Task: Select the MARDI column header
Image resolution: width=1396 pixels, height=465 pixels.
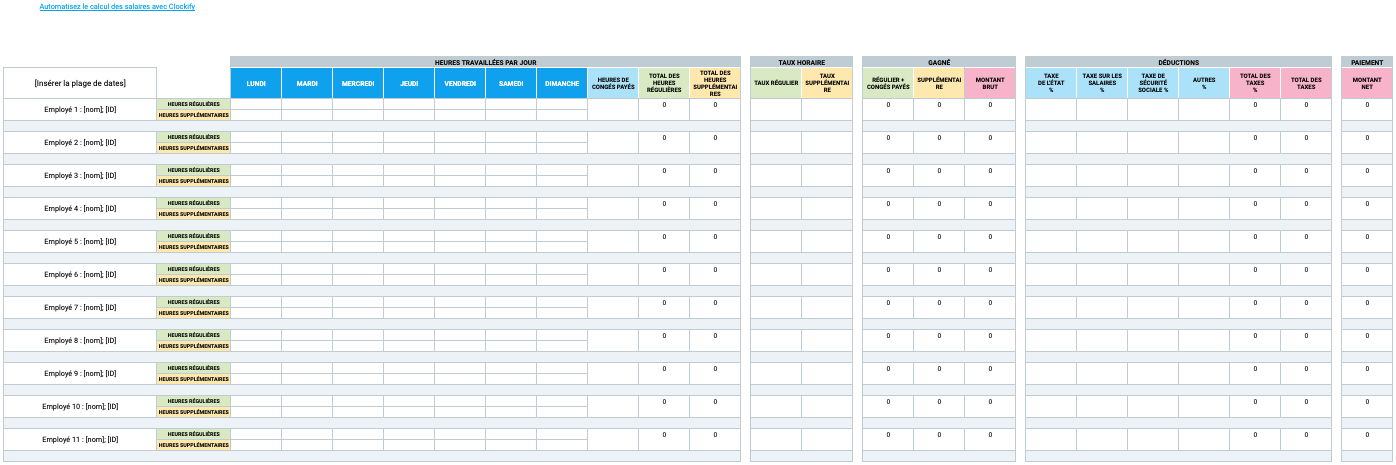Action: [x=307, y=83]
